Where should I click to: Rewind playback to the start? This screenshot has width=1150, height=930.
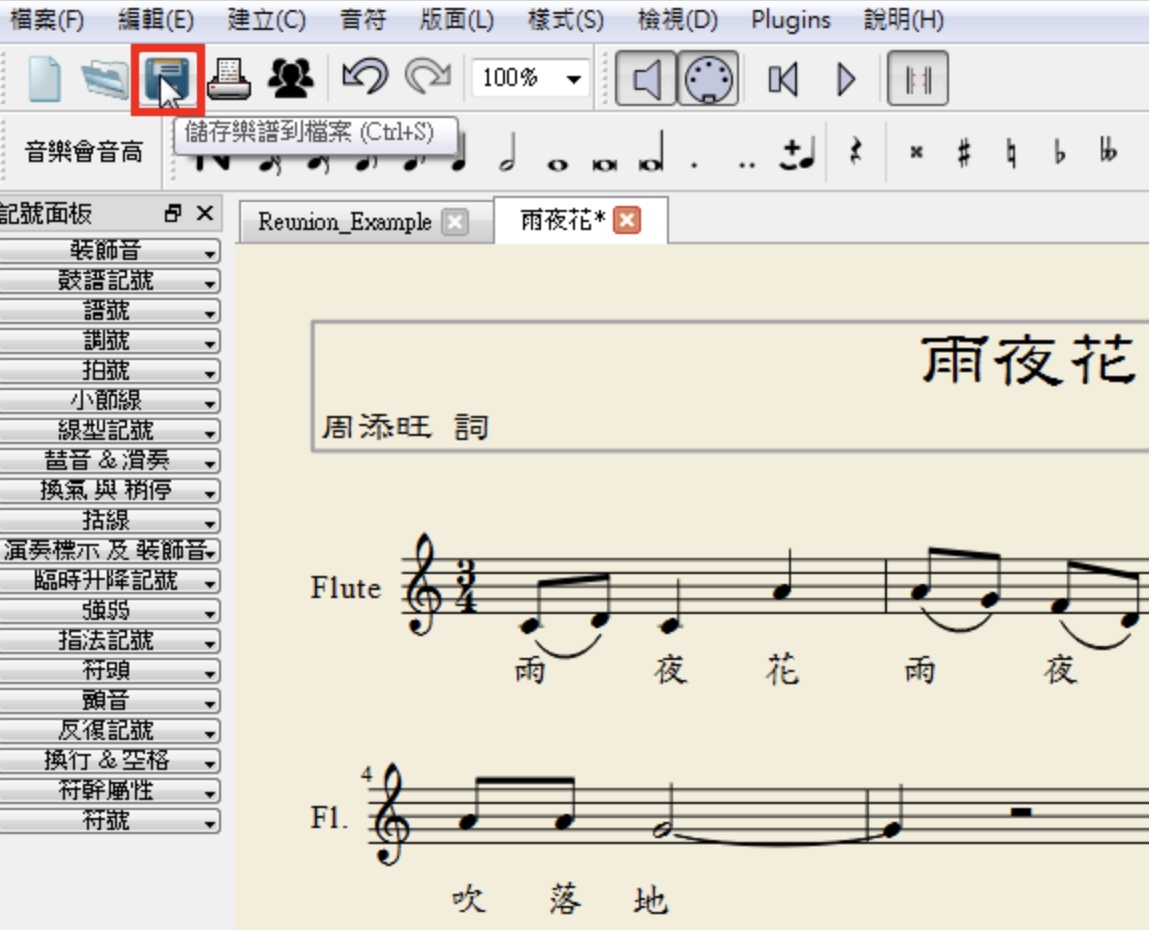[783, 79]
